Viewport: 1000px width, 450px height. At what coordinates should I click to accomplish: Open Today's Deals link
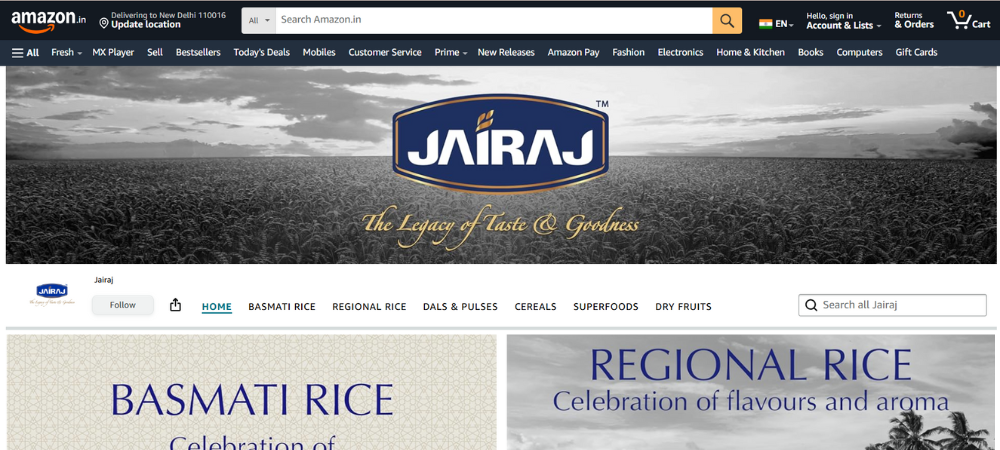pos(261,52)
